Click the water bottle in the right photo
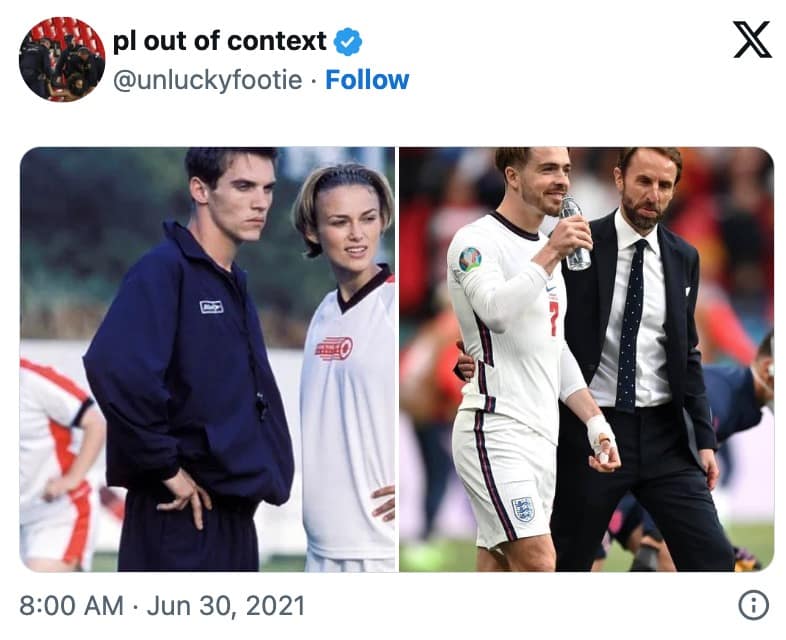 click(x=575, y=234)
